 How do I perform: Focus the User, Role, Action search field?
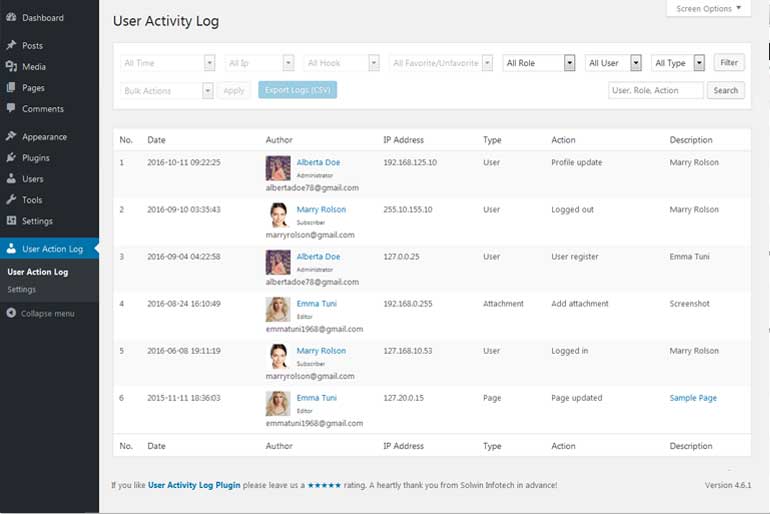click(656, 90)
